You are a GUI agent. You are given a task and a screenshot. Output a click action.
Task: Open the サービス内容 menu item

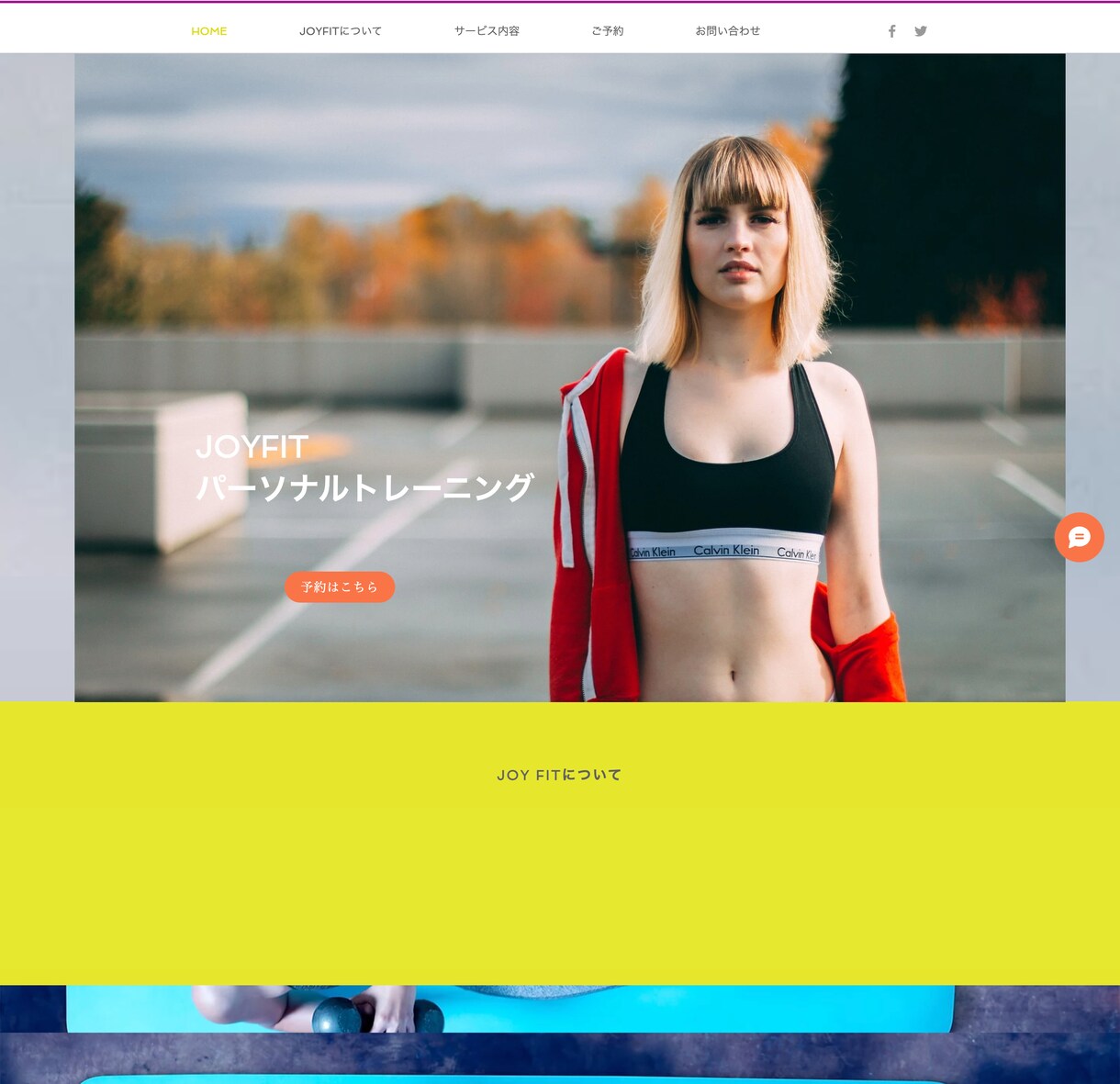pyautogui.click(x=487, y=31)
